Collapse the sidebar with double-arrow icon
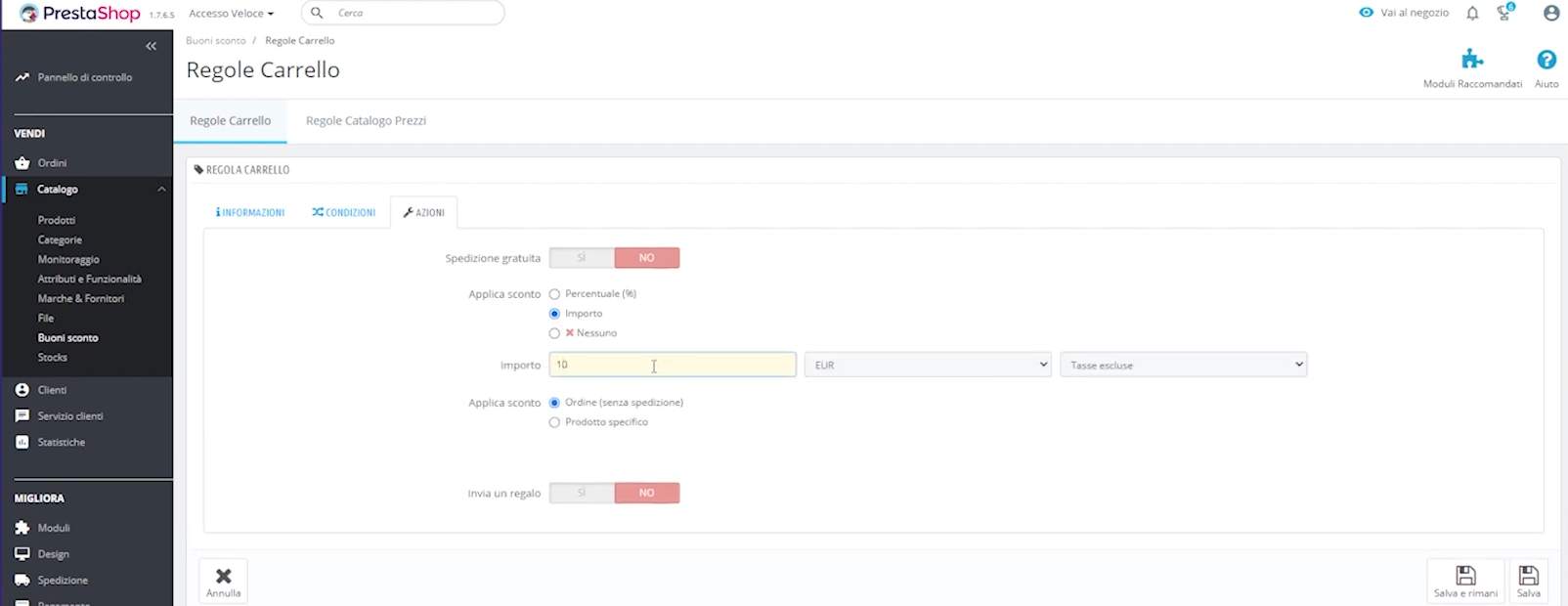The image size is (1568, 606). (151, 46)
